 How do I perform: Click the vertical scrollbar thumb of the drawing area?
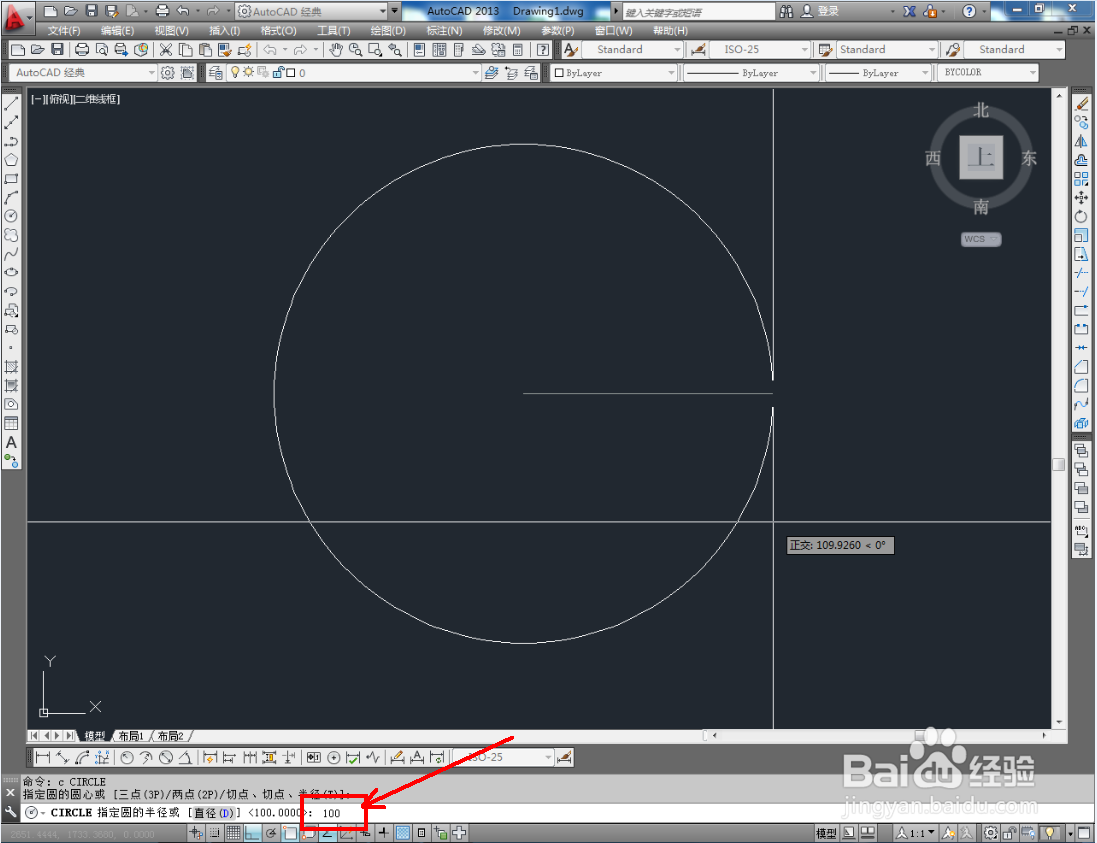pyautogui.click(x=1059, y=465)
